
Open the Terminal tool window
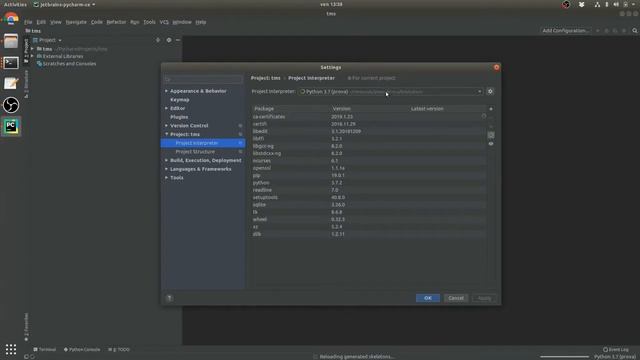(44, 349)
